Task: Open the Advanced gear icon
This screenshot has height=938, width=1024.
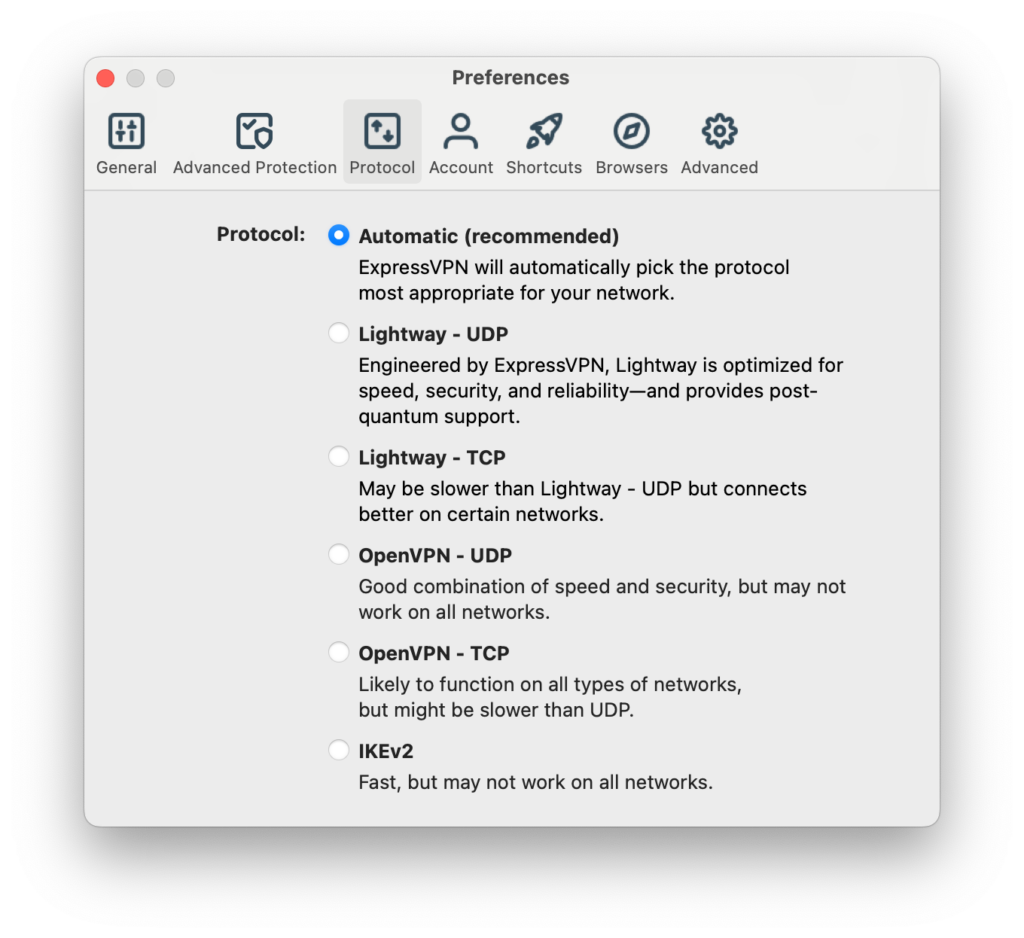Action: 719,131
